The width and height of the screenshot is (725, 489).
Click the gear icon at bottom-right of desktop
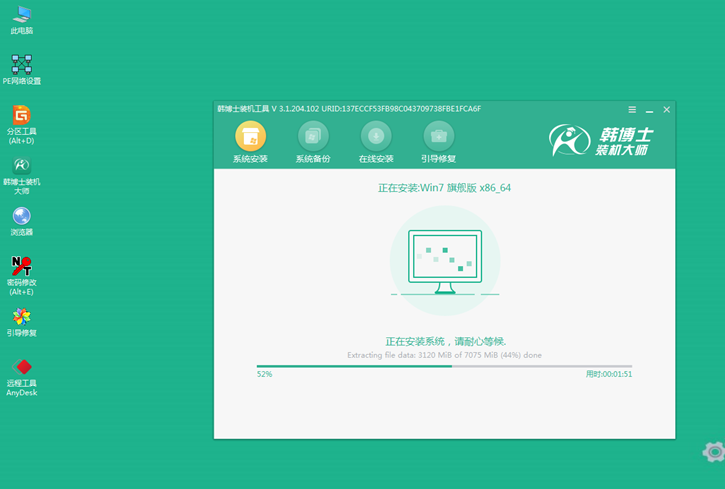click(713, 452)
